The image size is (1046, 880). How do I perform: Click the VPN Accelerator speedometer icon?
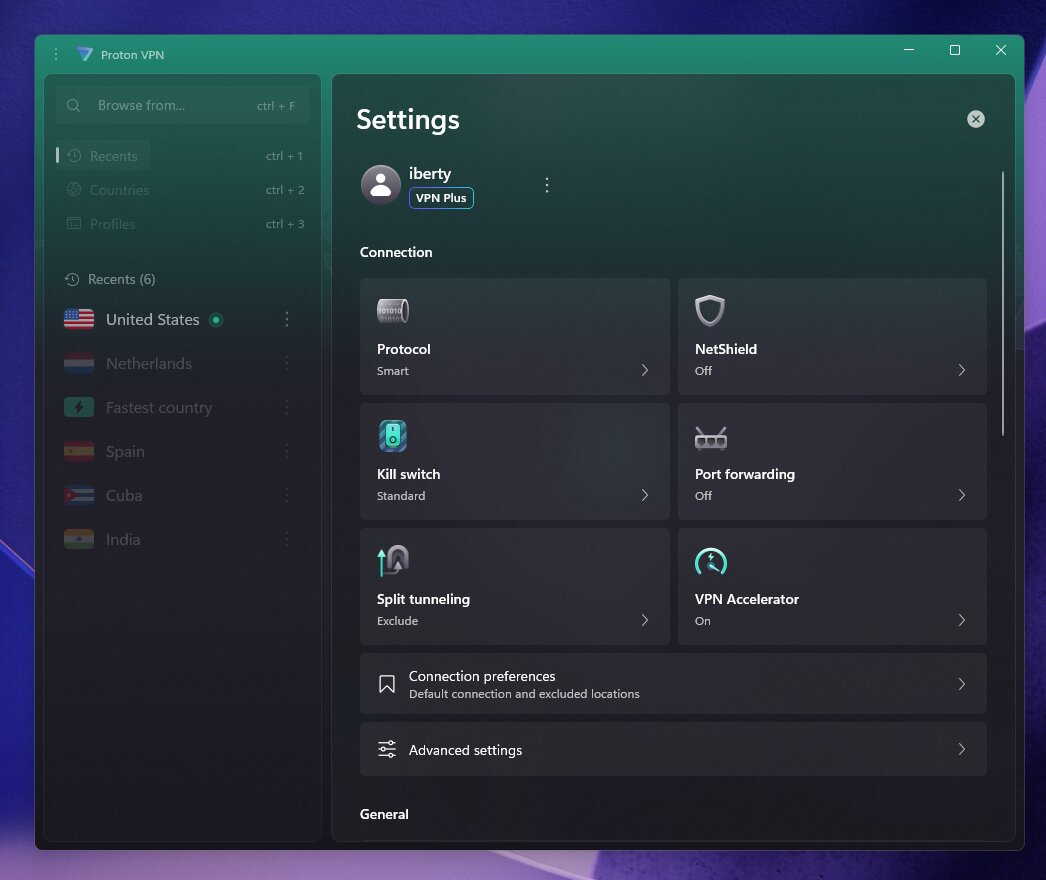coord(710,561)
